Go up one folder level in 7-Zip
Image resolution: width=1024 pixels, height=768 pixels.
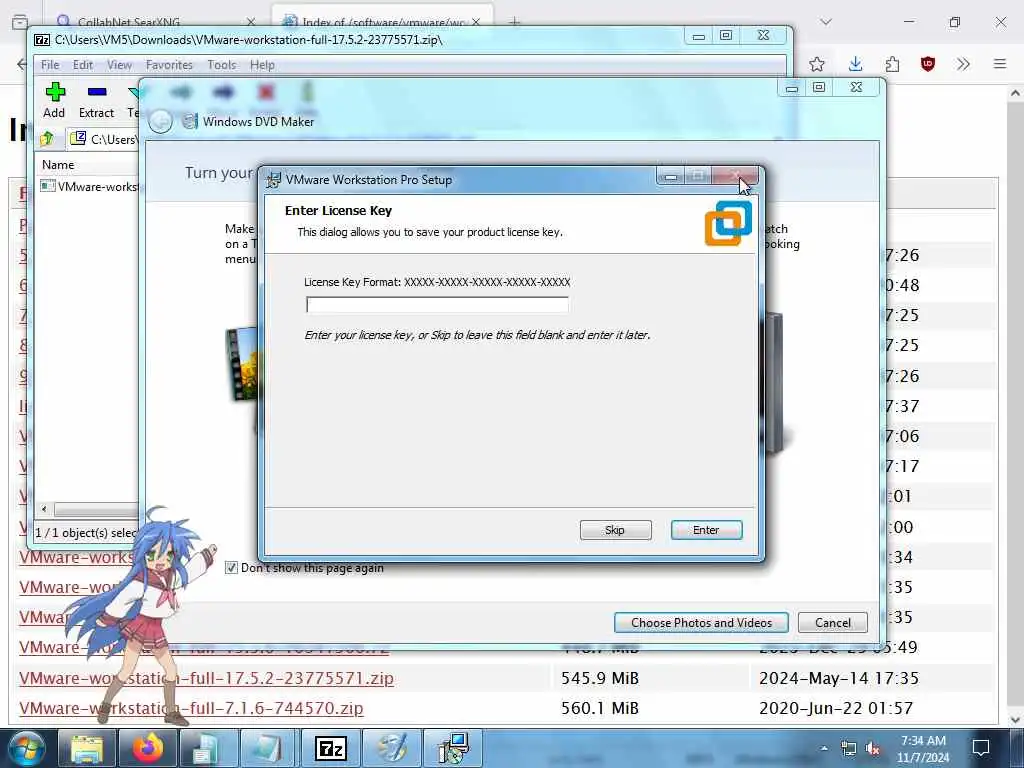pyautogui.click(x=47, y=138)
